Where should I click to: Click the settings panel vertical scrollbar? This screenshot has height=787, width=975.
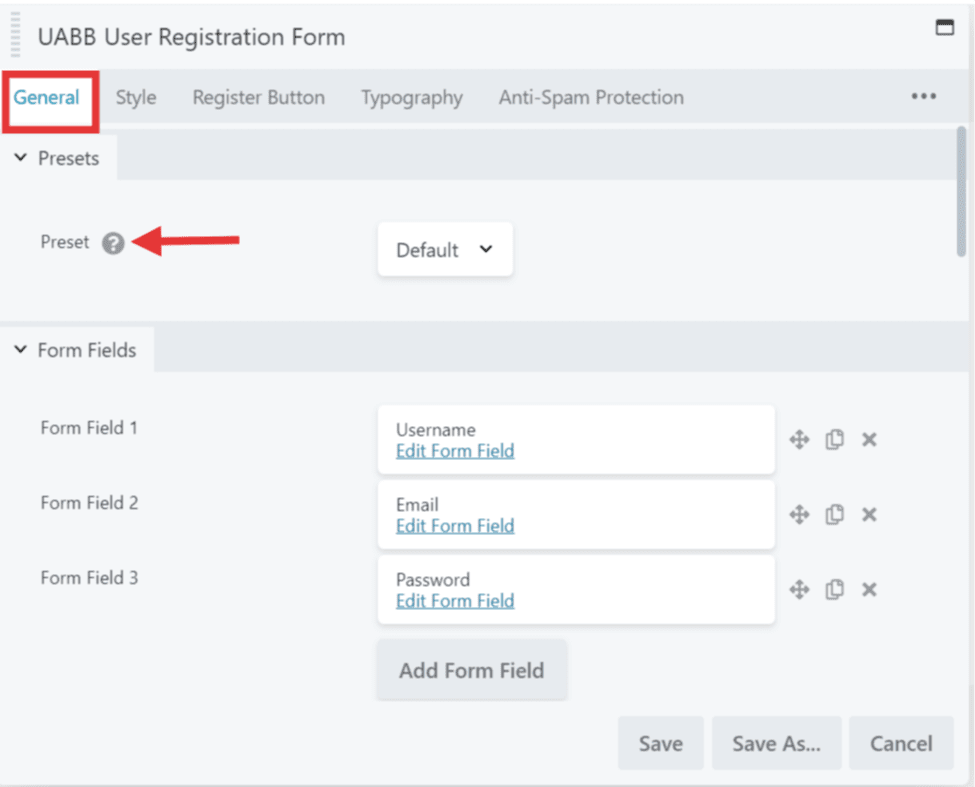coord(961,190)
